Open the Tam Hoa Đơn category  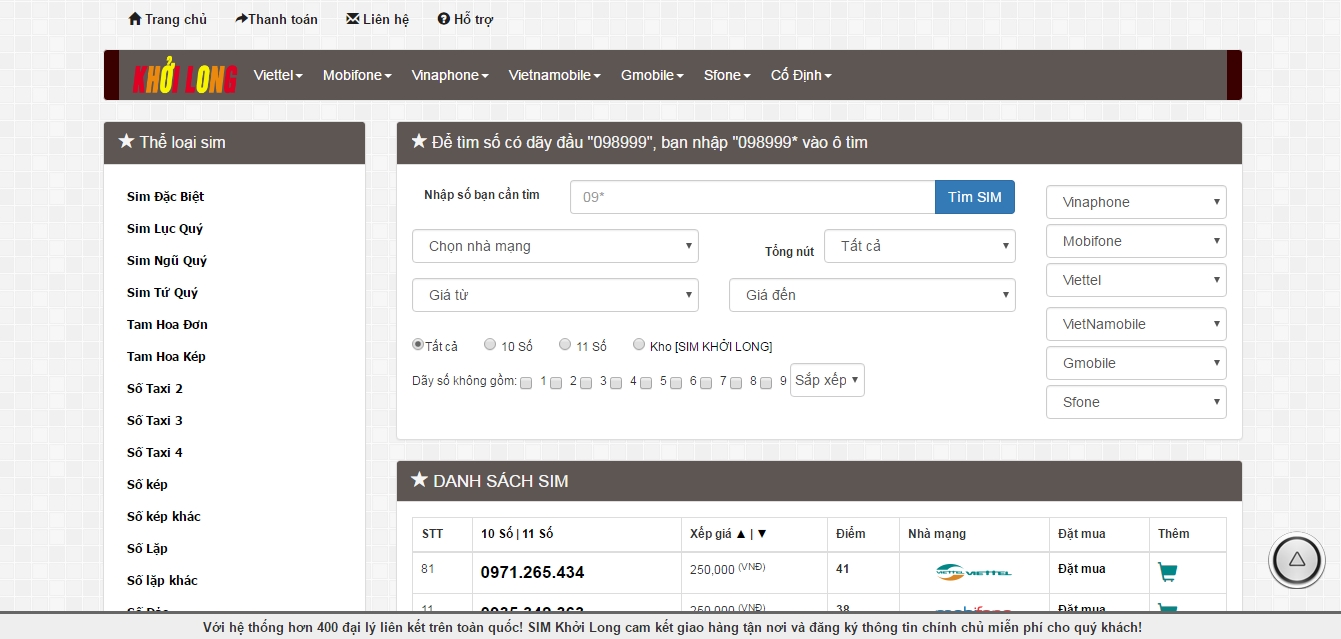(x=167, y=324)
